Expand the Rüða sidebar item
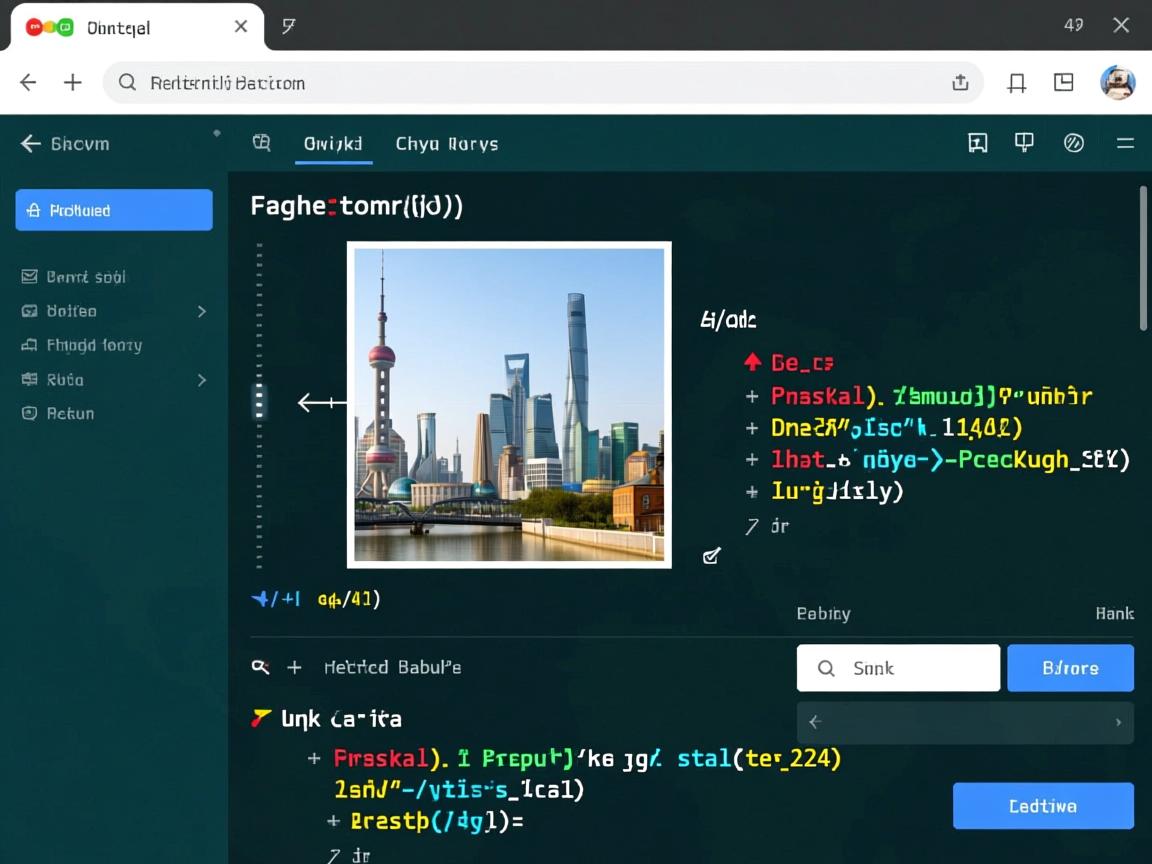 201,380
